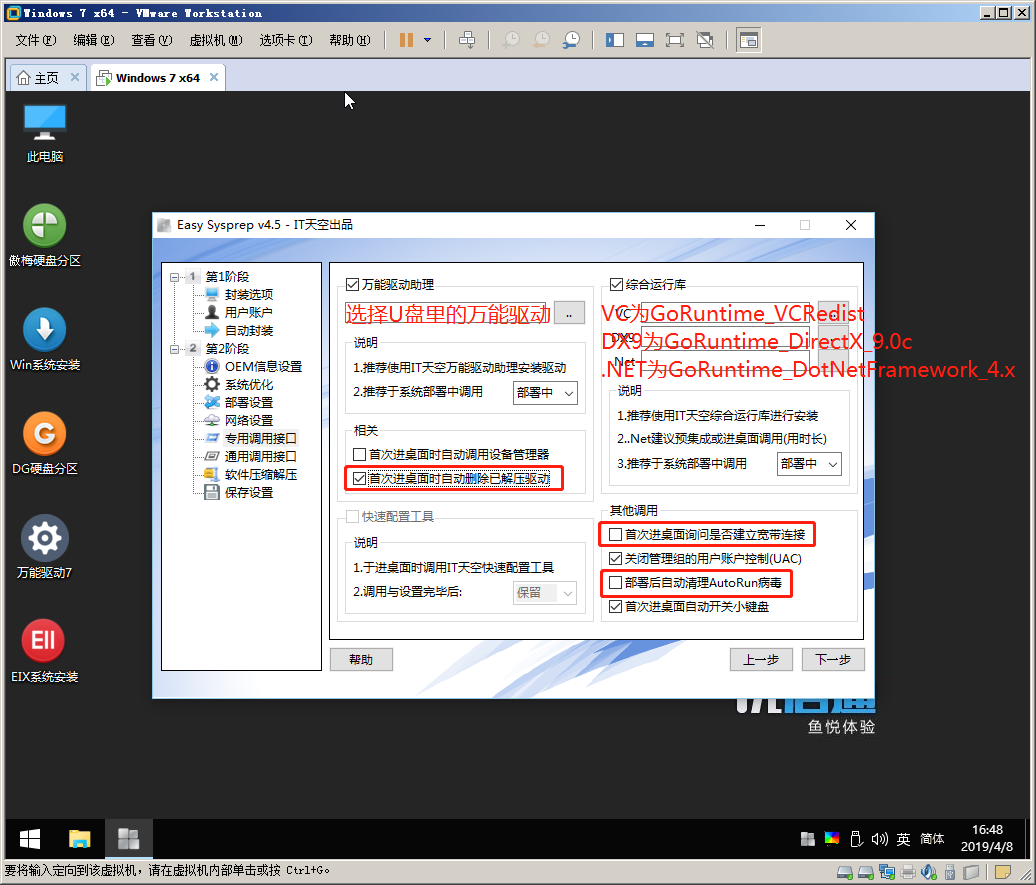Click clock showing 16:48 2019/4/8
The height and width of the screenshot is (885, 1036).
click(x=986, y=838)
